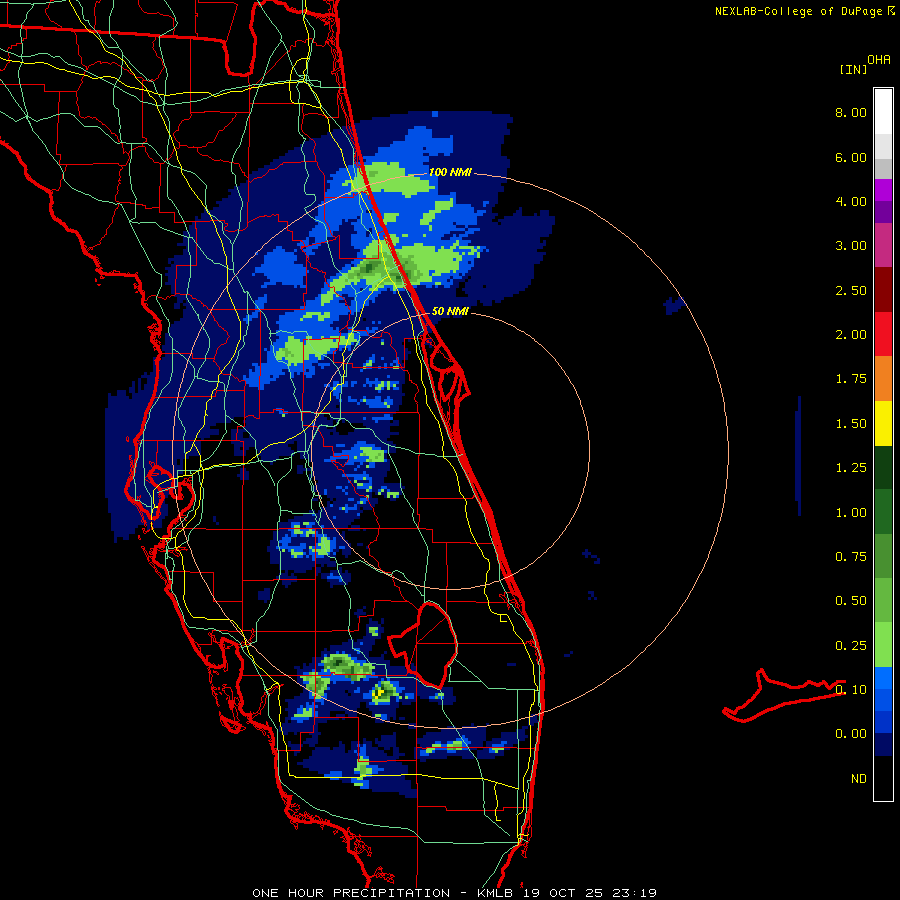Select the bright red swatch above 2.00
Viewport: 900px width, 900px height.
tap(883, 334)
